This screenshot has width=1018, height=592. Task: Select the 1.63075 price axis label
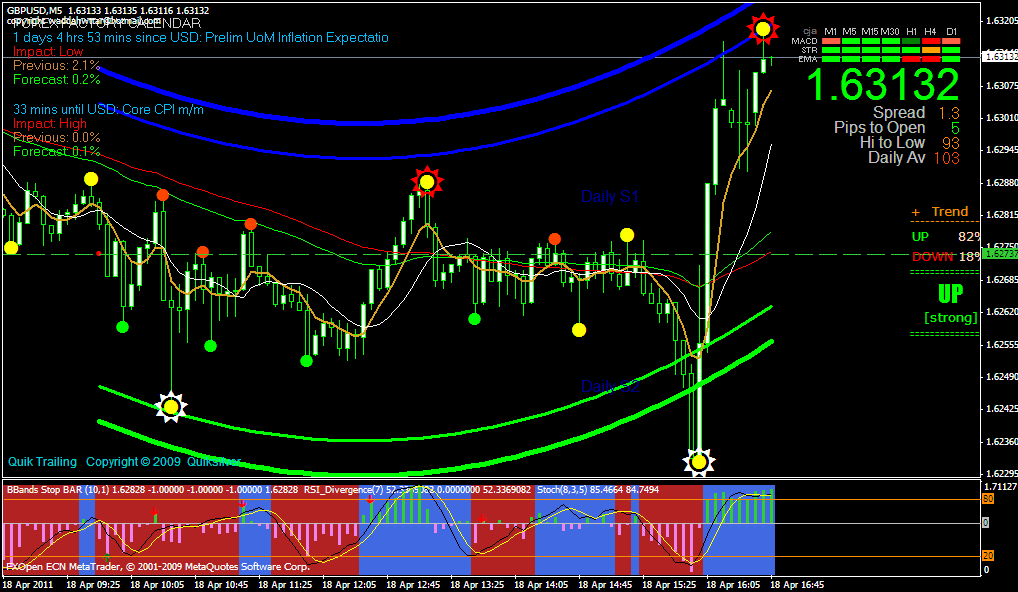tap(1000, 85)
